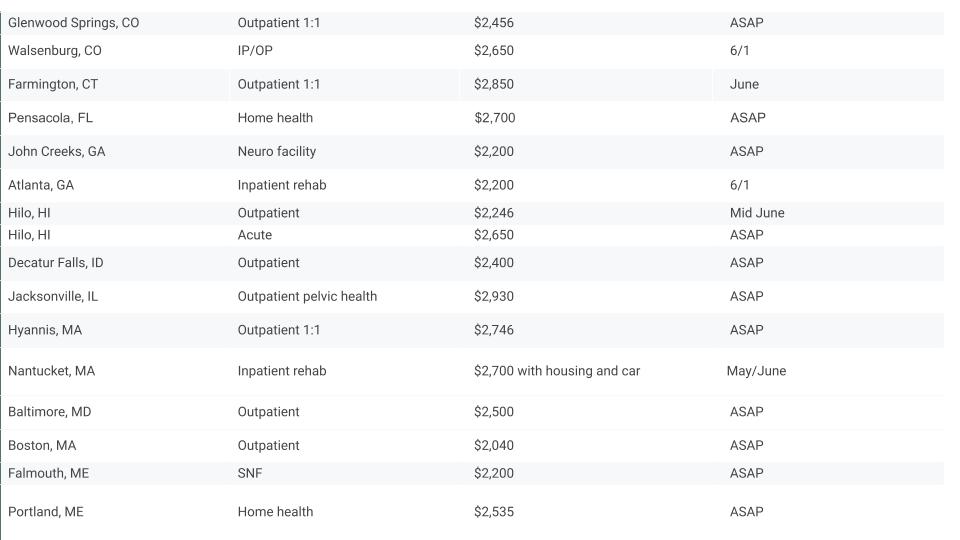960x540 pixels.
Task: Click the Outpatient pelvic health cell
Action: click(x=307, y=296)
